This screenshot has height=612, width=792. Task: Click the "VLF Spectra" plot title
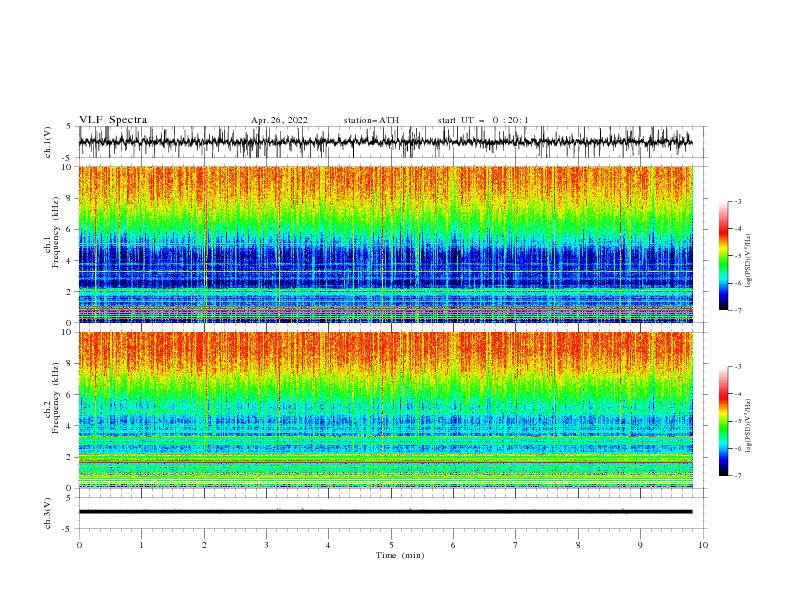[113, 120]
